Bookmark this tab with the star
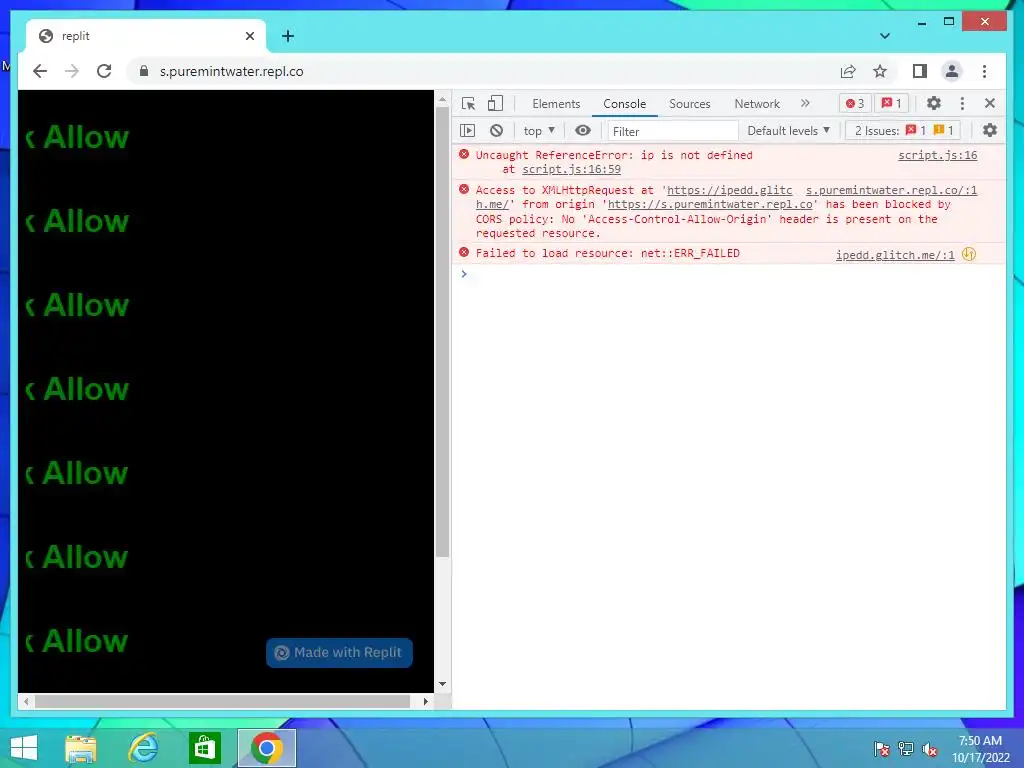The width and height of the screenshot is (1024, 768). (x=880, y=71)
